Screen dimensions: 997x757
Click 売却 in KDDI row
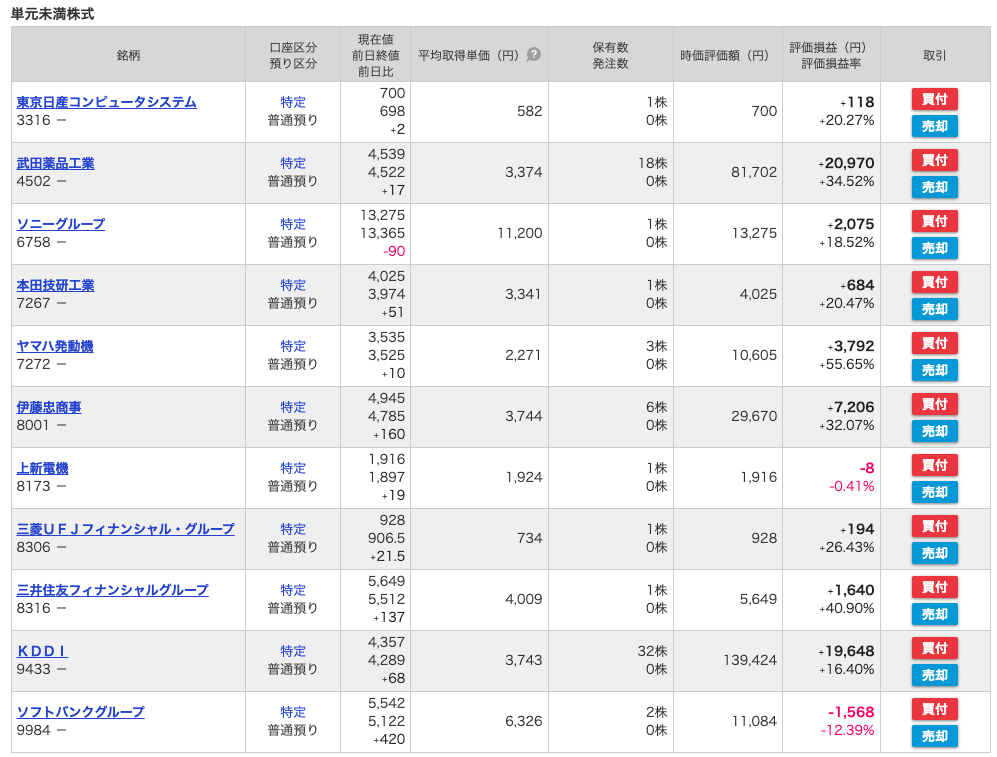tap(935, 675)
